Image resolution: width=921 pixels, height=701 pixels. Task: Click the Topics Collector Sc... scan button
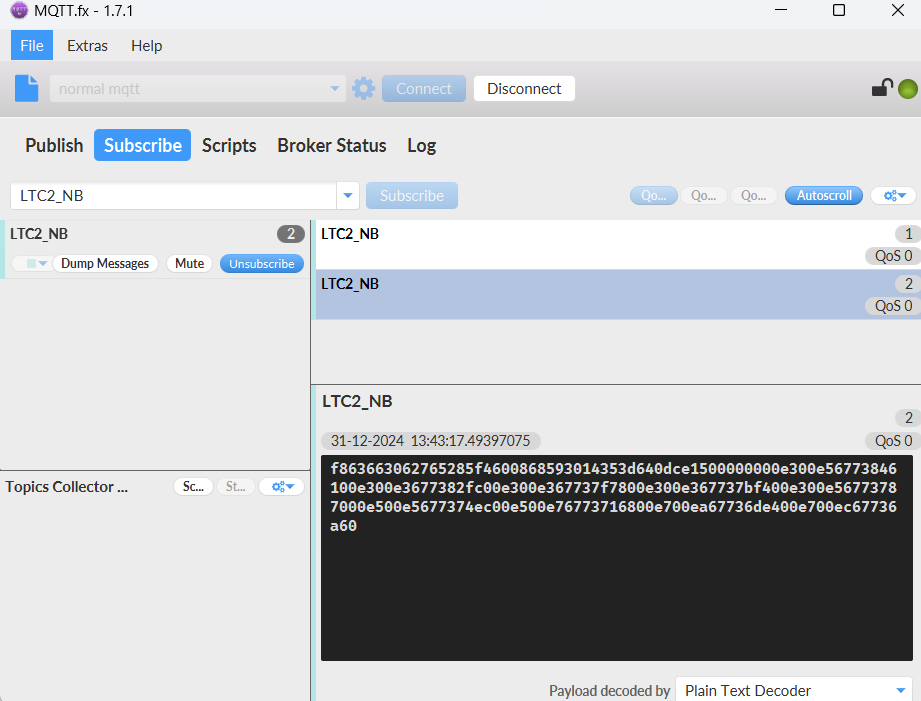click(193, 487)
